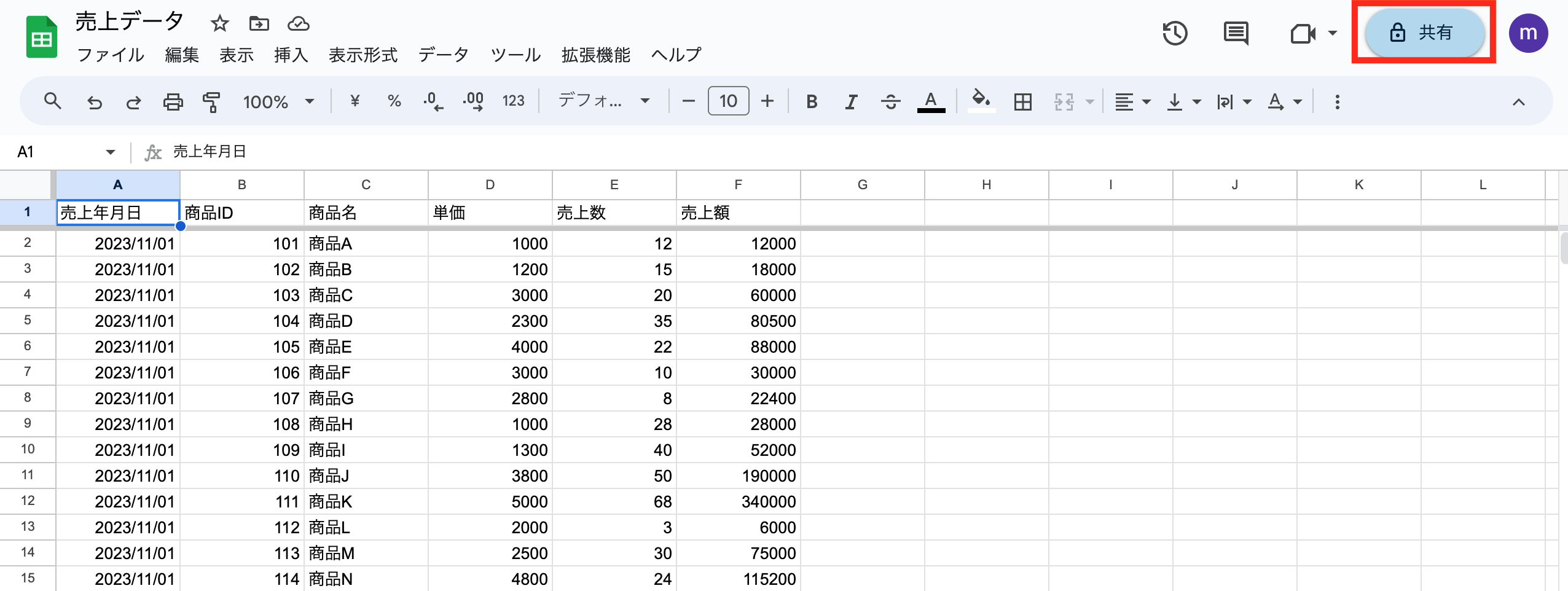Open the ファイル menu
Viewport: 1568px width, 591px height.
(111, 55)
